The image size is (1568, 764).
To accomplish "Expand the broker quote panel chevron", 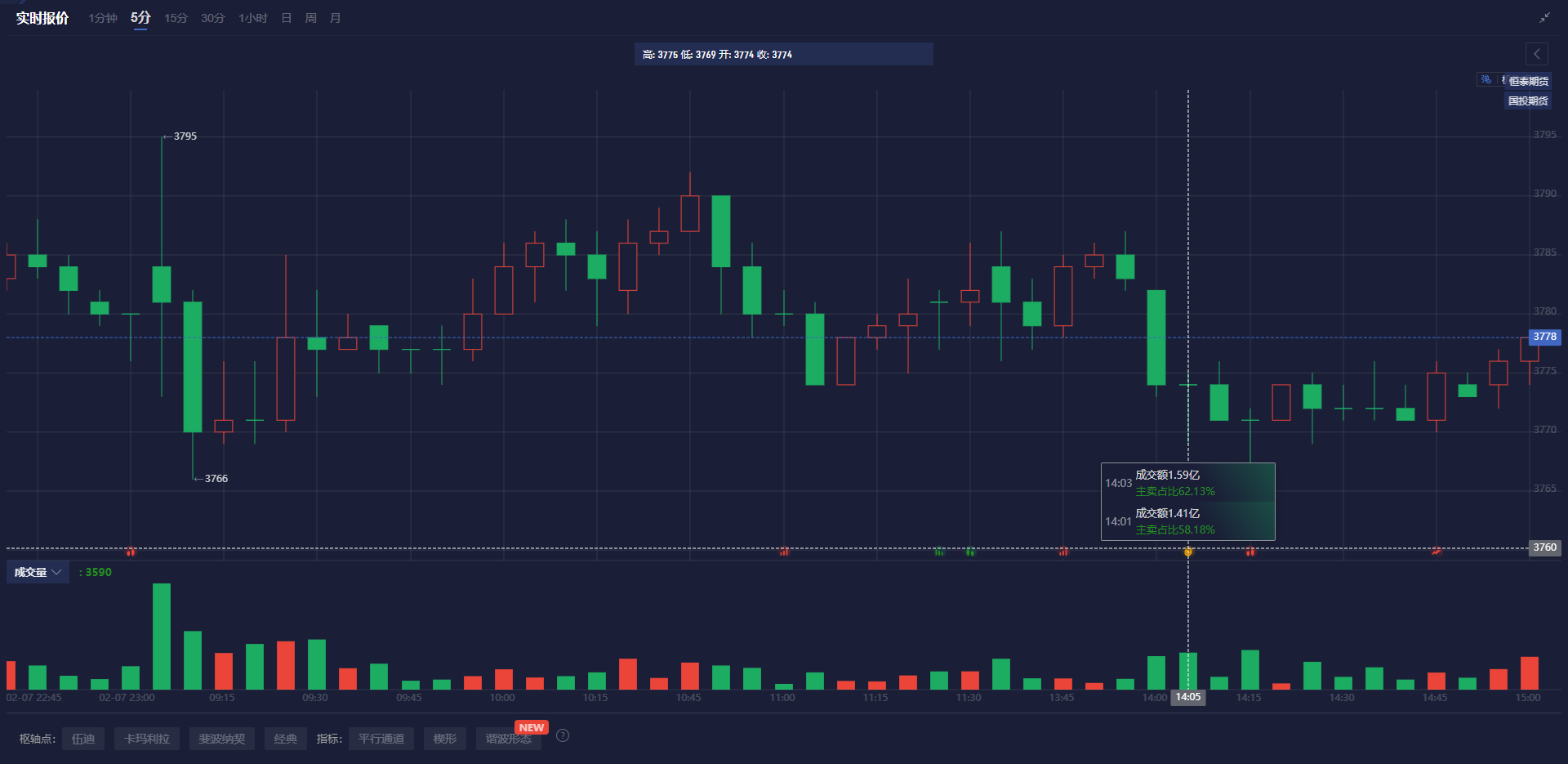I will pos(1536,54).
